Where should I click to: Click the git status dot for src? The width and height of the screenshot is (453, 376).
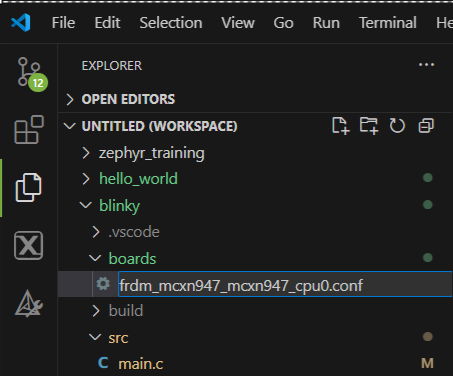(428, 337)
